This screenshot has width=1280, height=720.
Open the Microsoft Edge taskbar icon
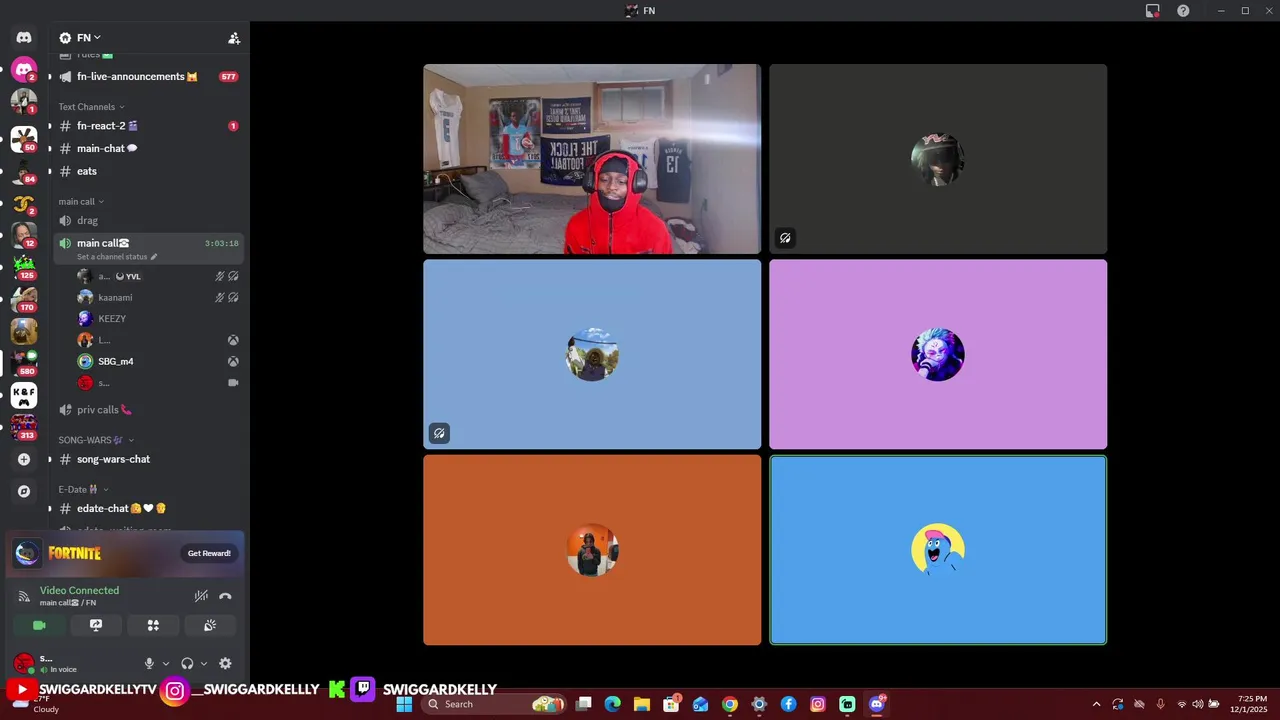612,704
